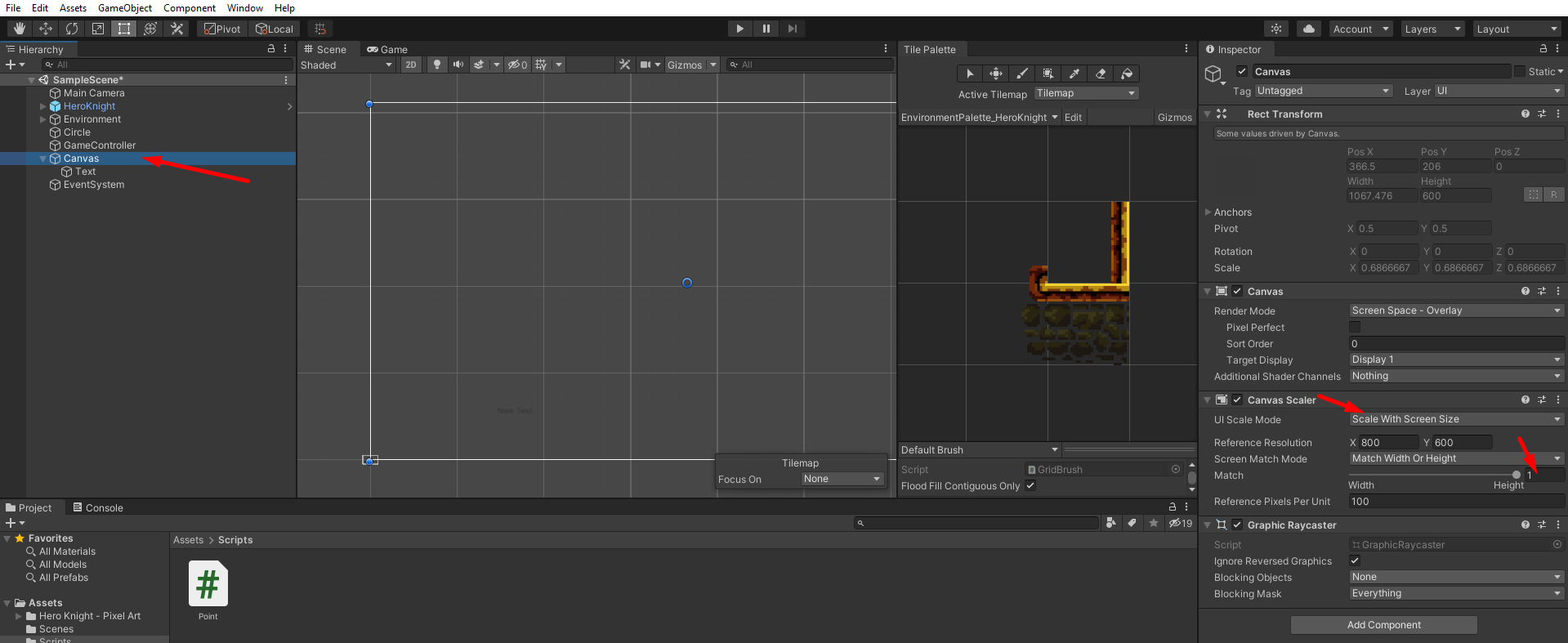The image size is (1568, 643).
Task: Toggle the Canvas active checkbox in Inspector
Action: tap(1242, 71)
